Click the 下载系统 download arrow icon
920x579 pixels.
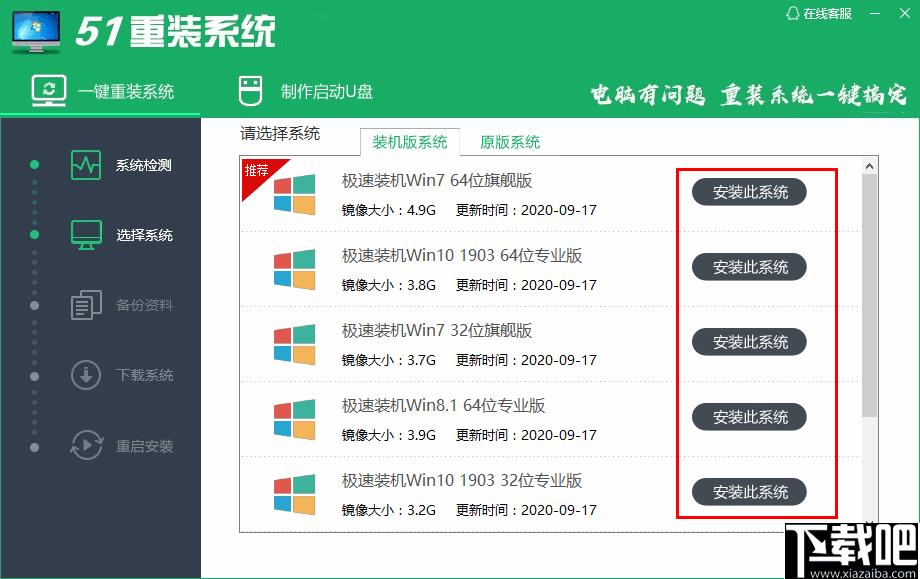(x=86, y=375)
